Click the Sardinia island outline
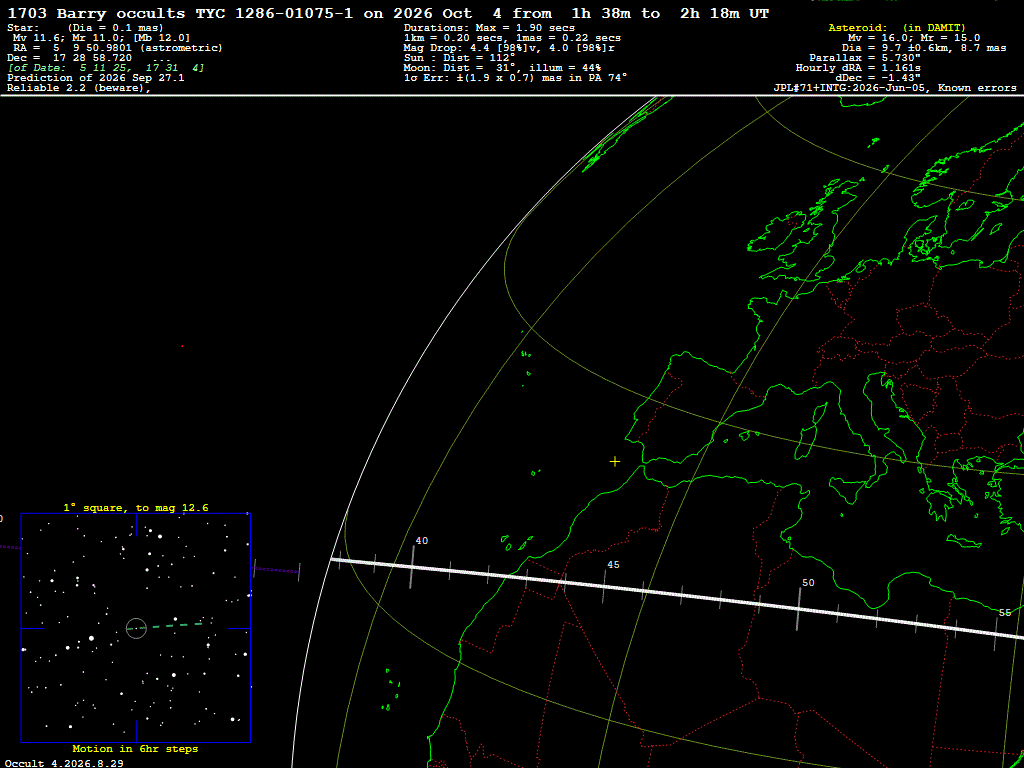The width and height of the screenshot is (1024, 768). (805, 443)
